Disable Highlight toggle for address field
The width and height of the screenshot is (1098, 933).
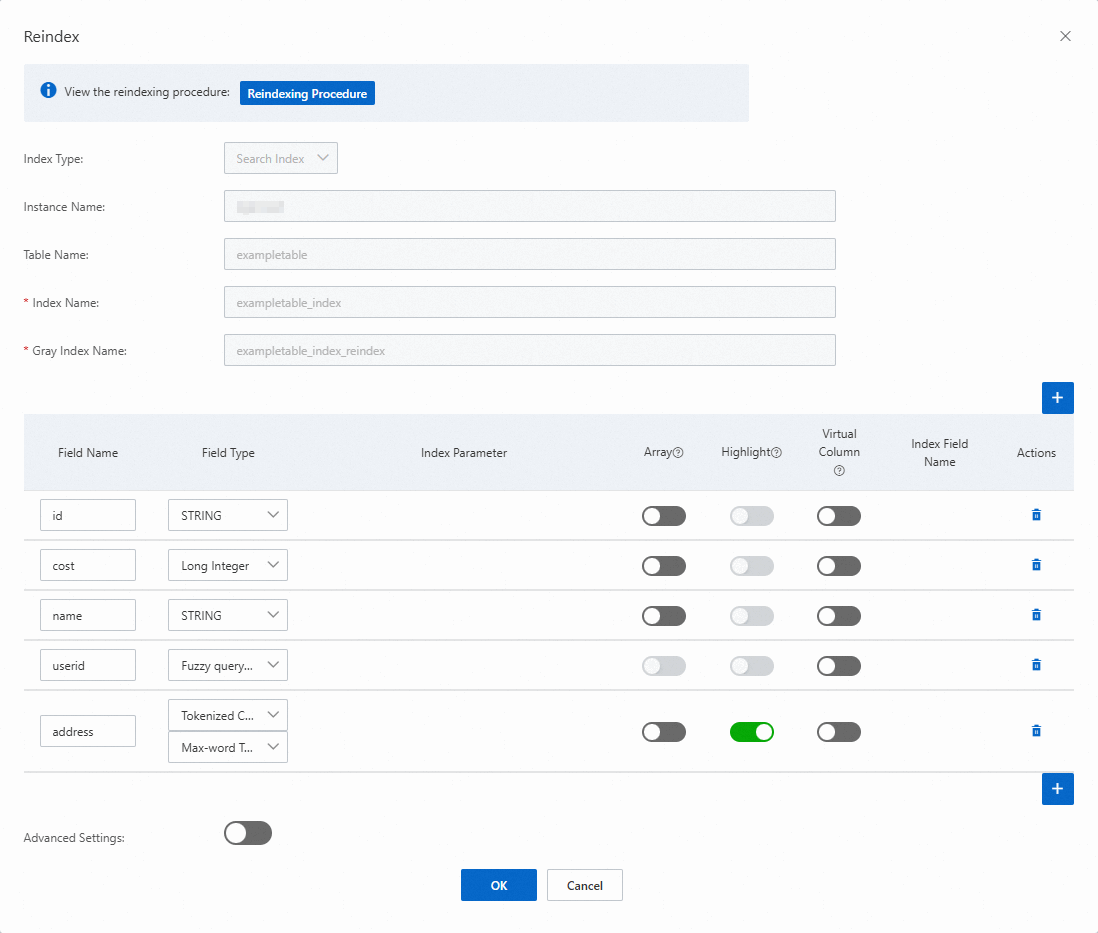751,732
